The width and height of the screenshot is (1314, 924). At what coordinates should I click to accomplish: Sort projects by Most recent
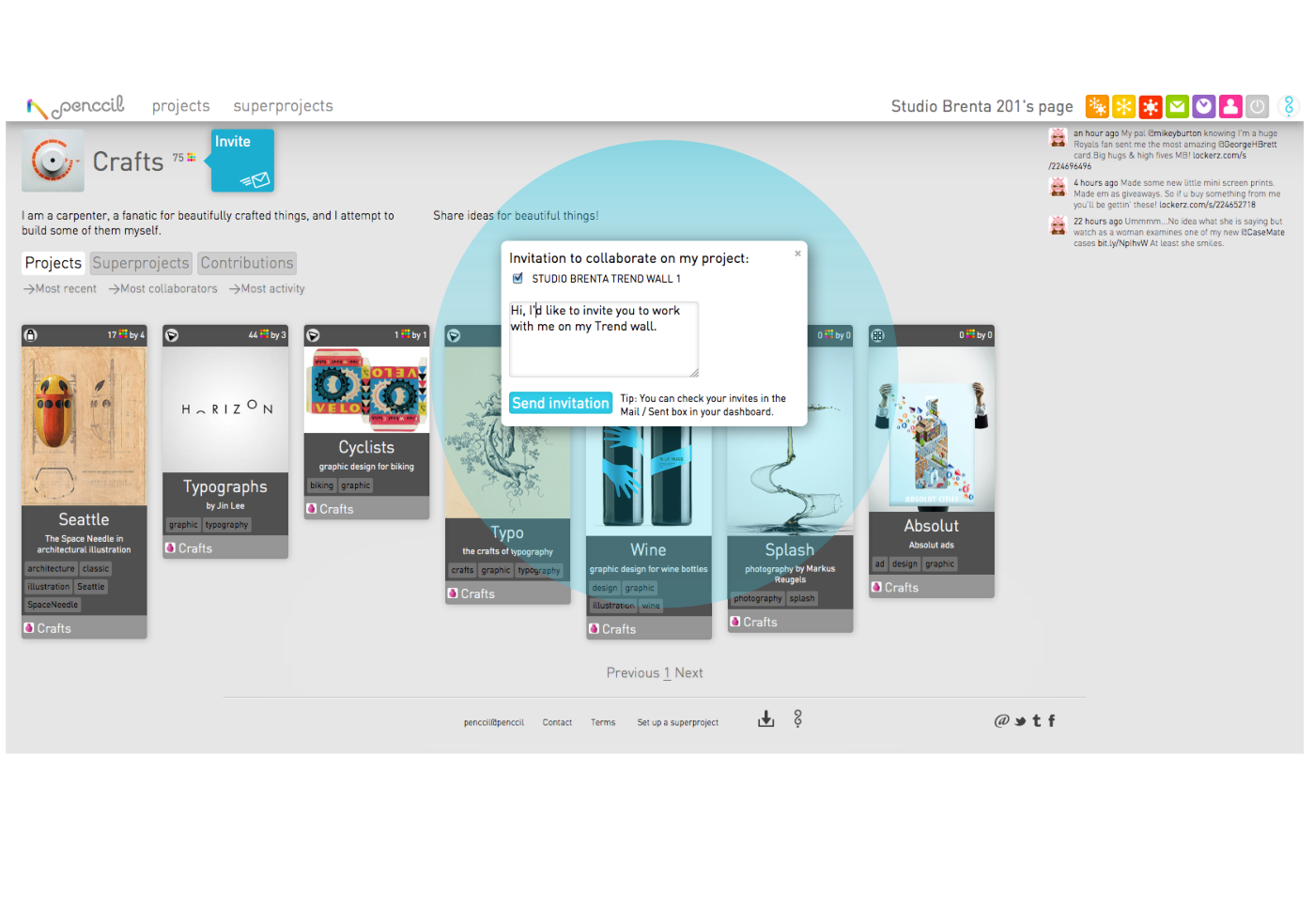60,289
